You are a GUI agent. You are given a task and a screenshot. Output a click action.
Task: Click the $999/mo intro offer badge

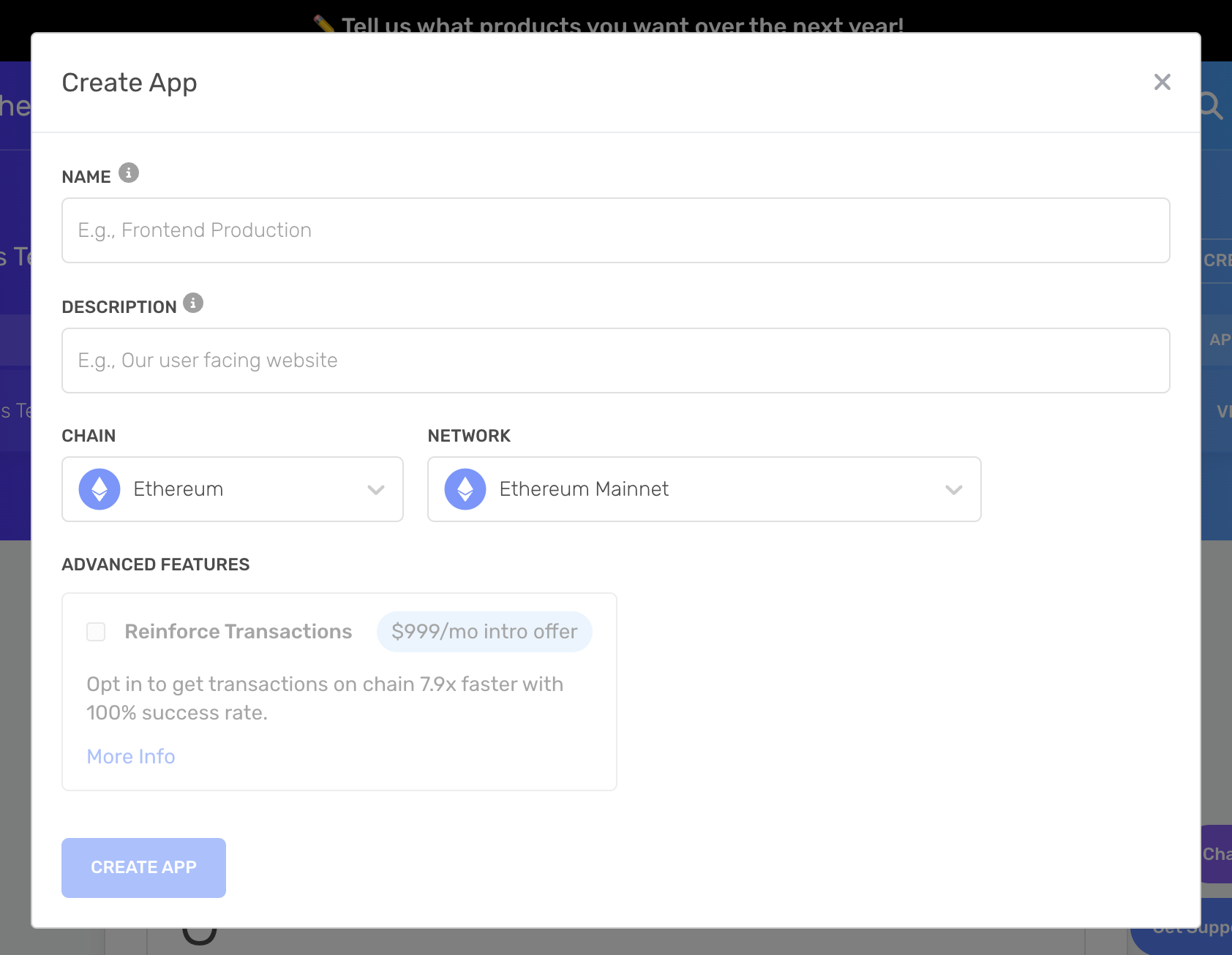(484, 632)
